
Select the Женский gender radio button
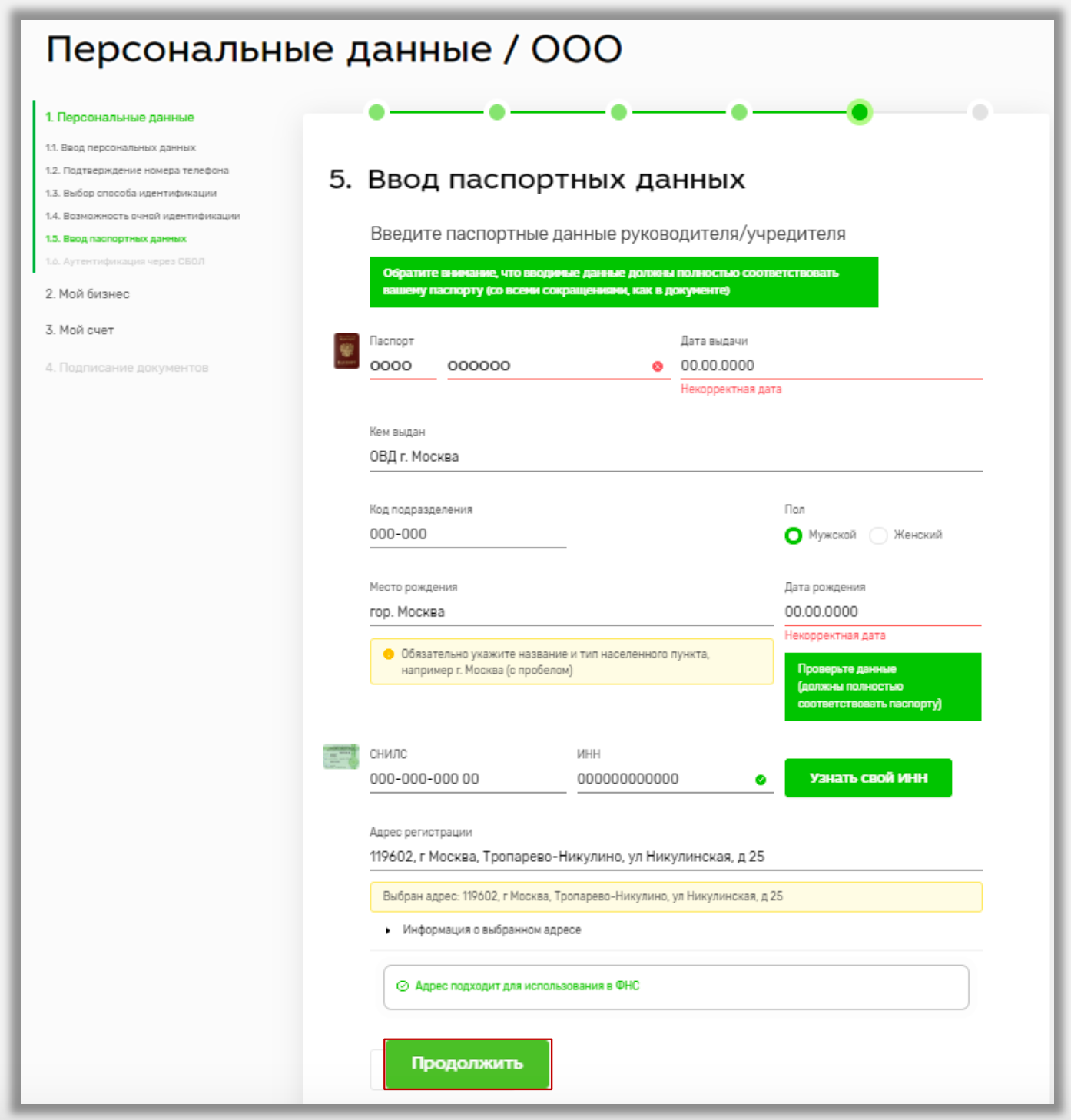click(x=878, y=535)
